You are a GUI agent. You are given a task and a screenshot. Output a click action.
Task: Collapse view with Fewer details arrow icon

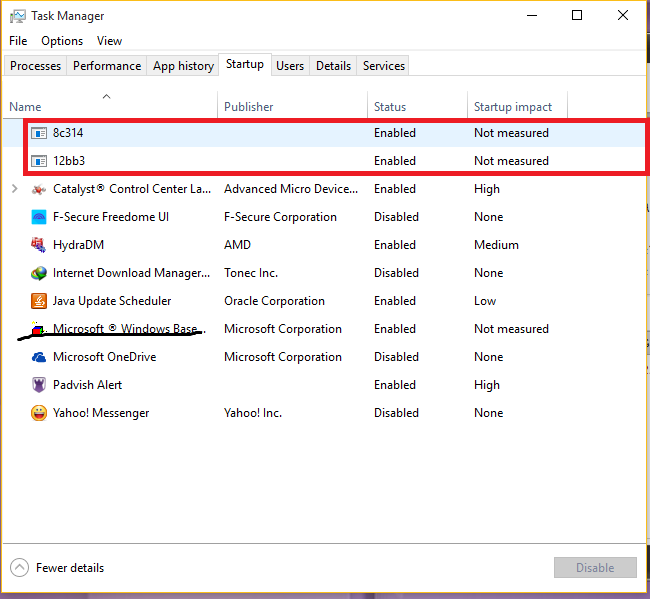pos(19,567)
